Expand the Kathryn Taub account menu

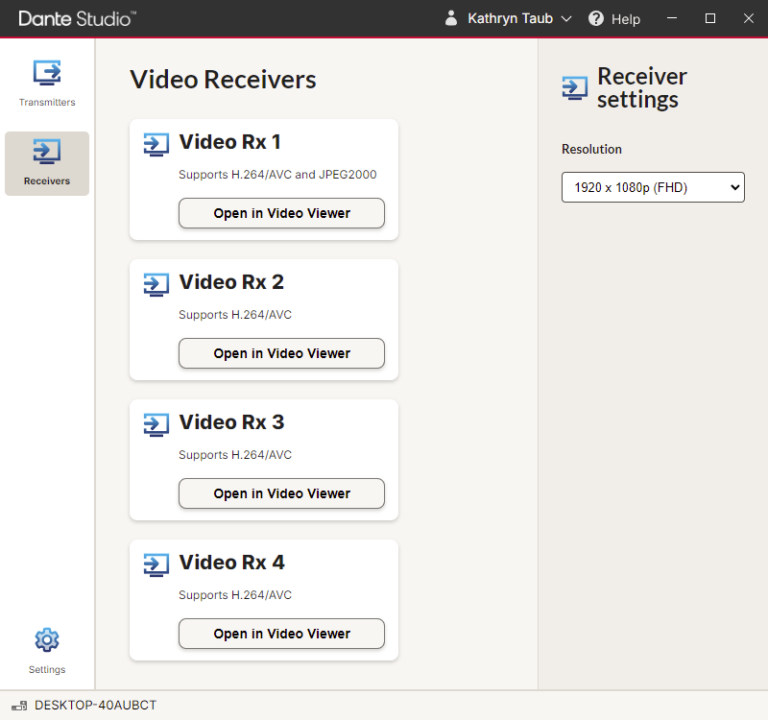[x=566, y=19]
